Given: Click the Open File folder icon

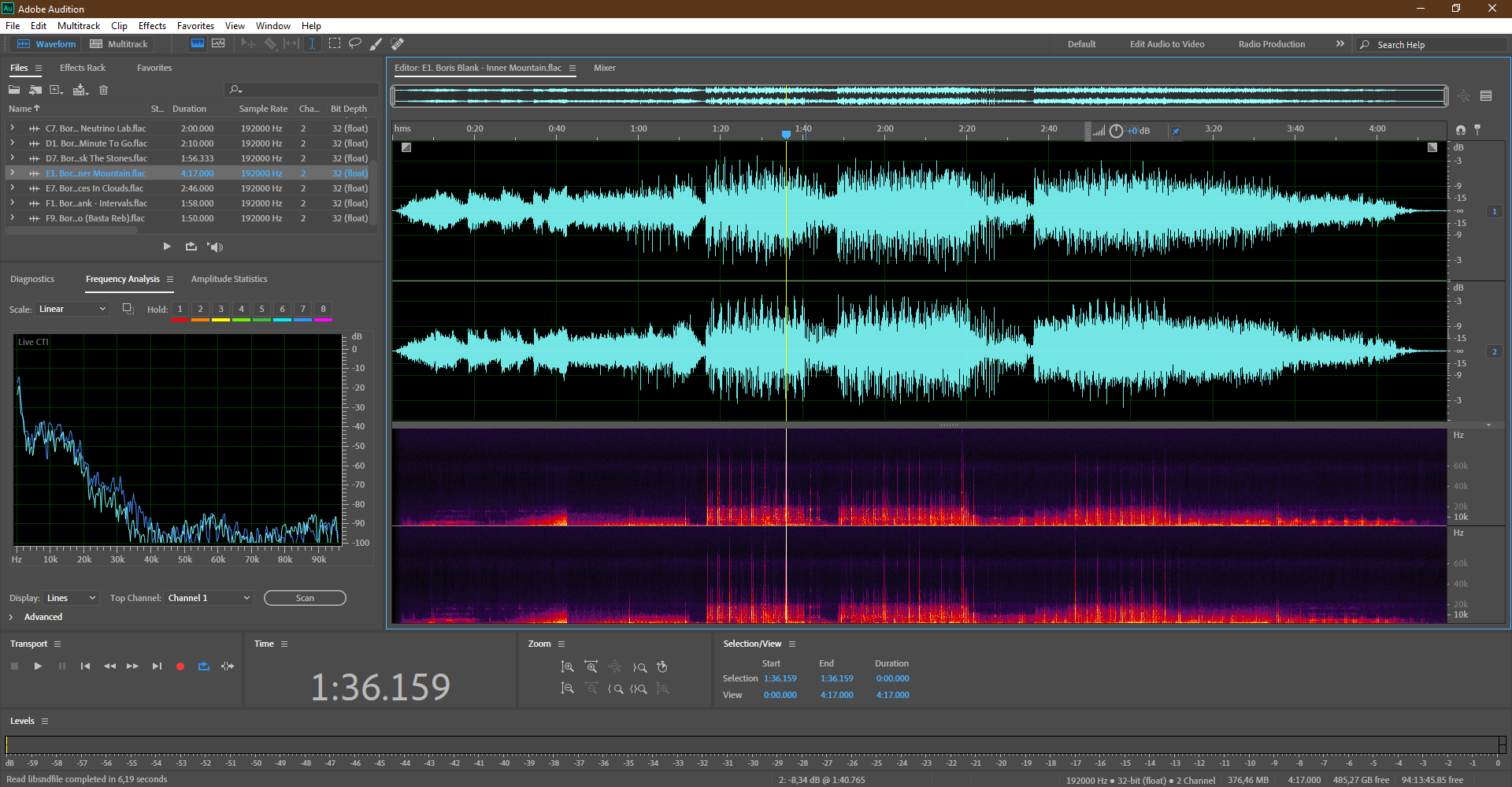Looking at the screenshot, I should (14, 90).
